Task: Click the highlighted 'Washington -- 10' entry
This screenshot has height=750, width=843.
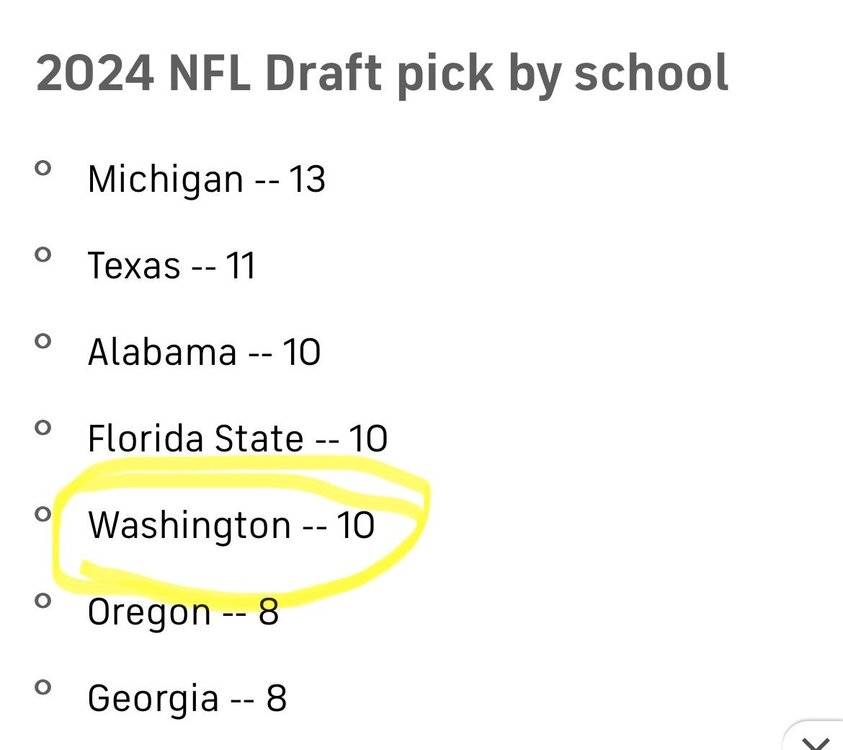Action: click(x=231, y=525)
